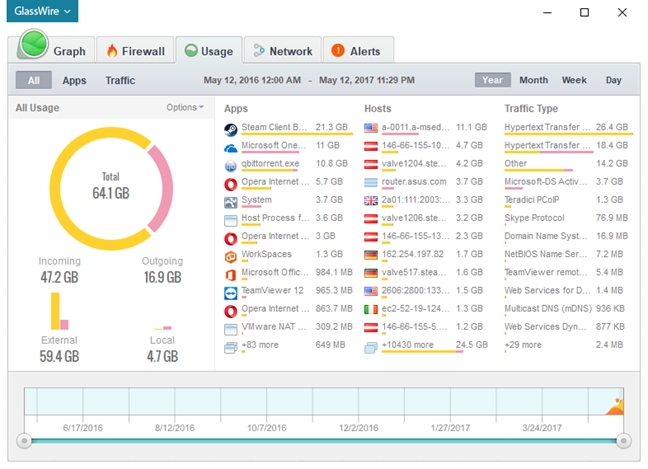Click the Austria flag beside 146-66-155-10 host

point(371,146)
